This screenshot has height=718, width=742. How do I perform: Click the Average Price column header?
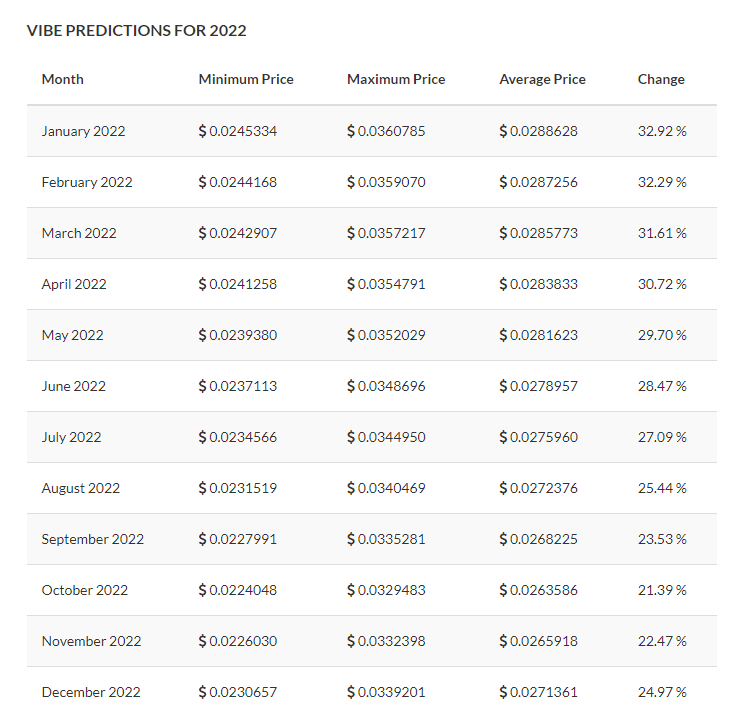[542, 79]
